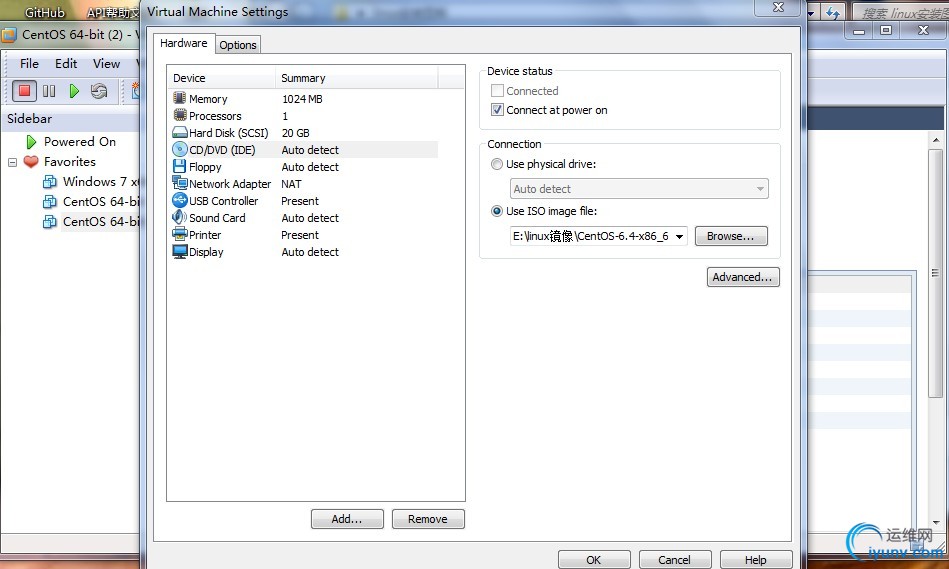Select Use ISO image file radio button
This screenshot has width=949, height=569.
[497, 211]
